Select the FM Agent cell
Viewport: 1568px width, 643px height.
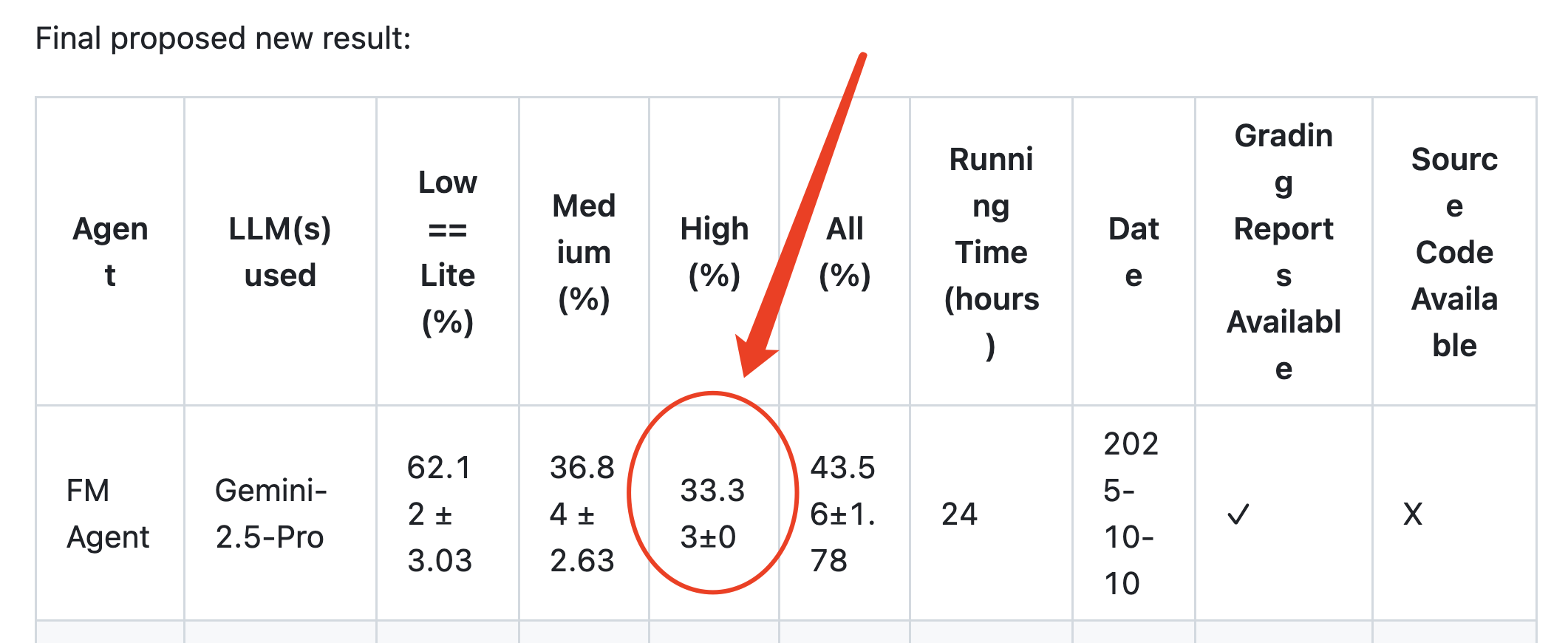click(108, 514)
